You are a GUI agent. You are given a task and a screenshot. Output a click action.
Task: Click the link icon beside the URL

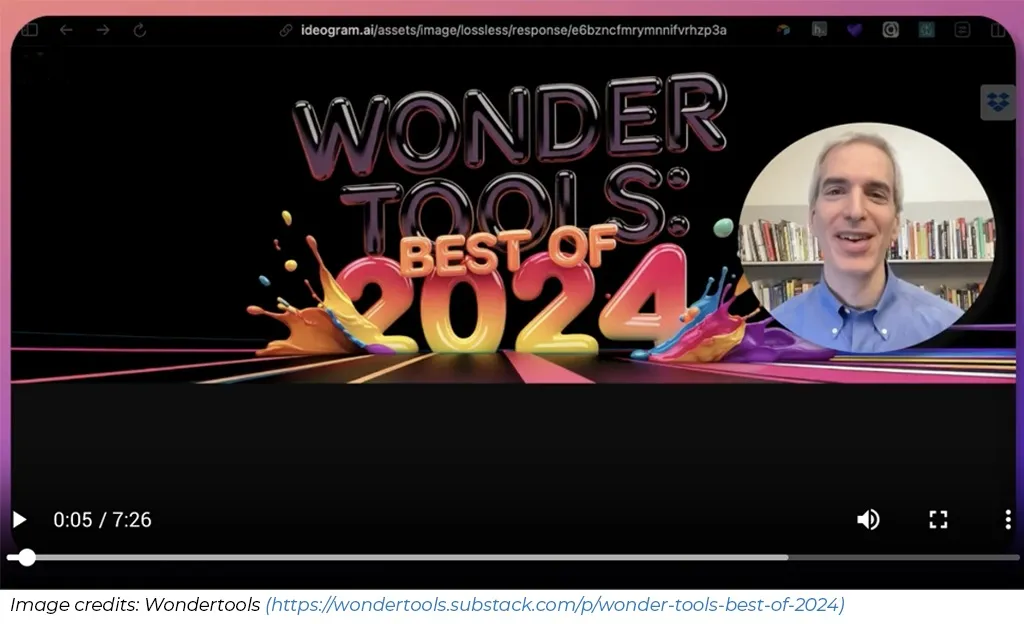pyautogui.click(x=285, y=30)
